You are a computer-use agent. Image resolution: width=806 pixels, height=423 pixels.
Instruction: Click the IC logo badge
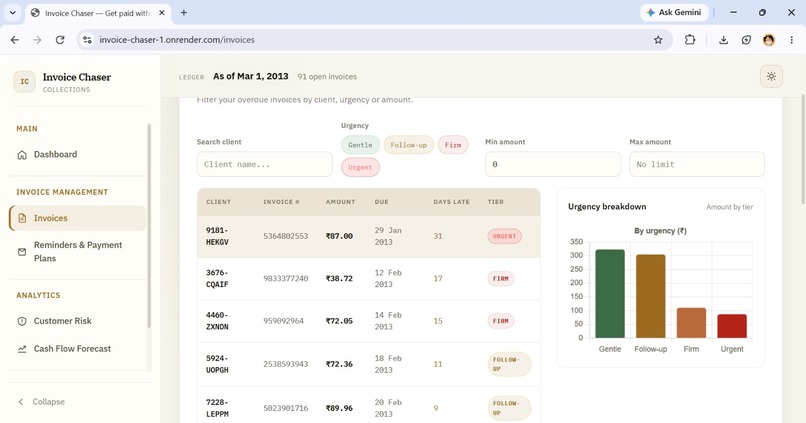[x=24, y=82]
